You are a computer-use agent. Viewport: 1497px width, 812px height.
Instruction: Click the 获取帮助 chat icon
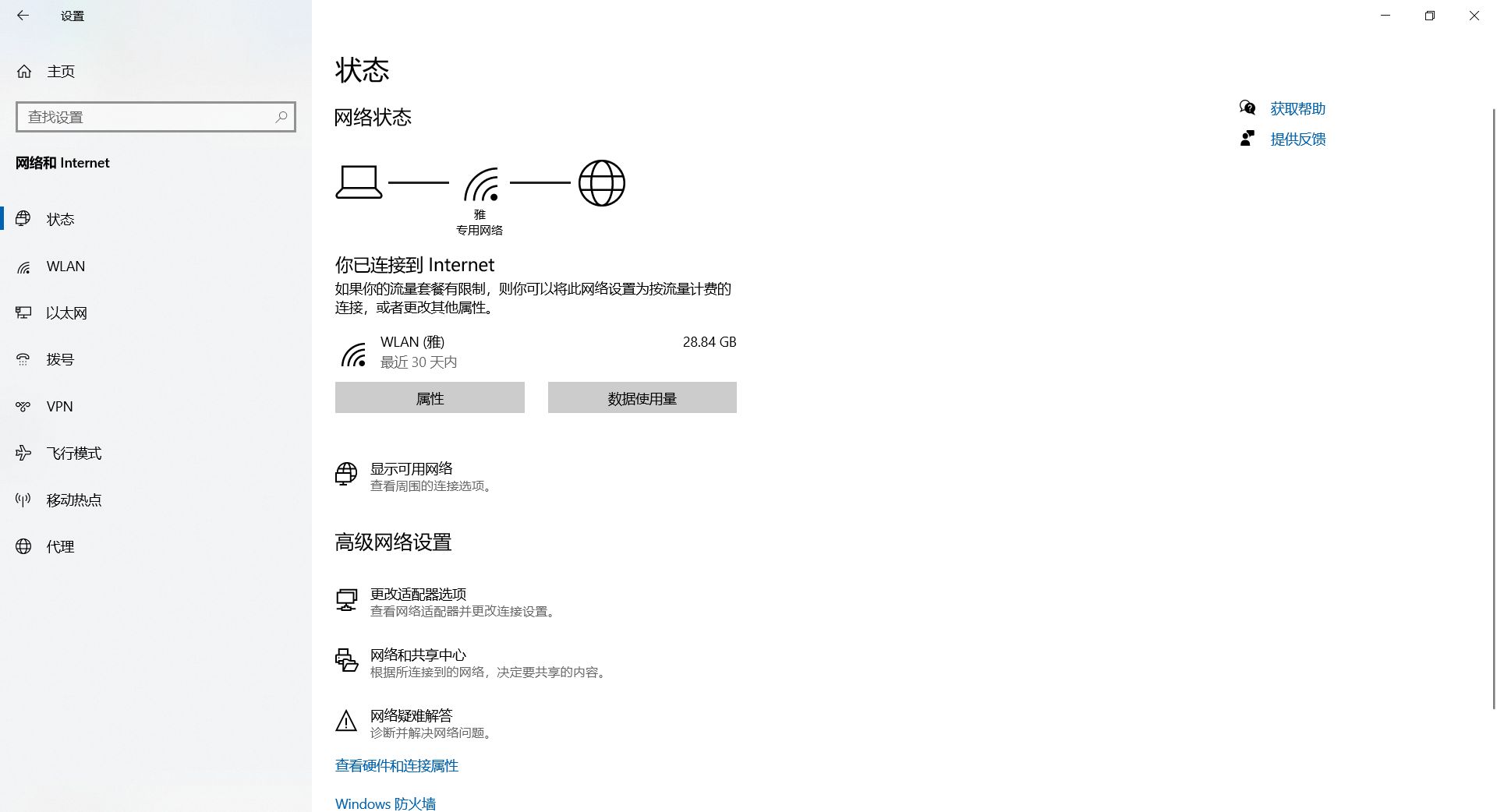(x=1248, y=108)
